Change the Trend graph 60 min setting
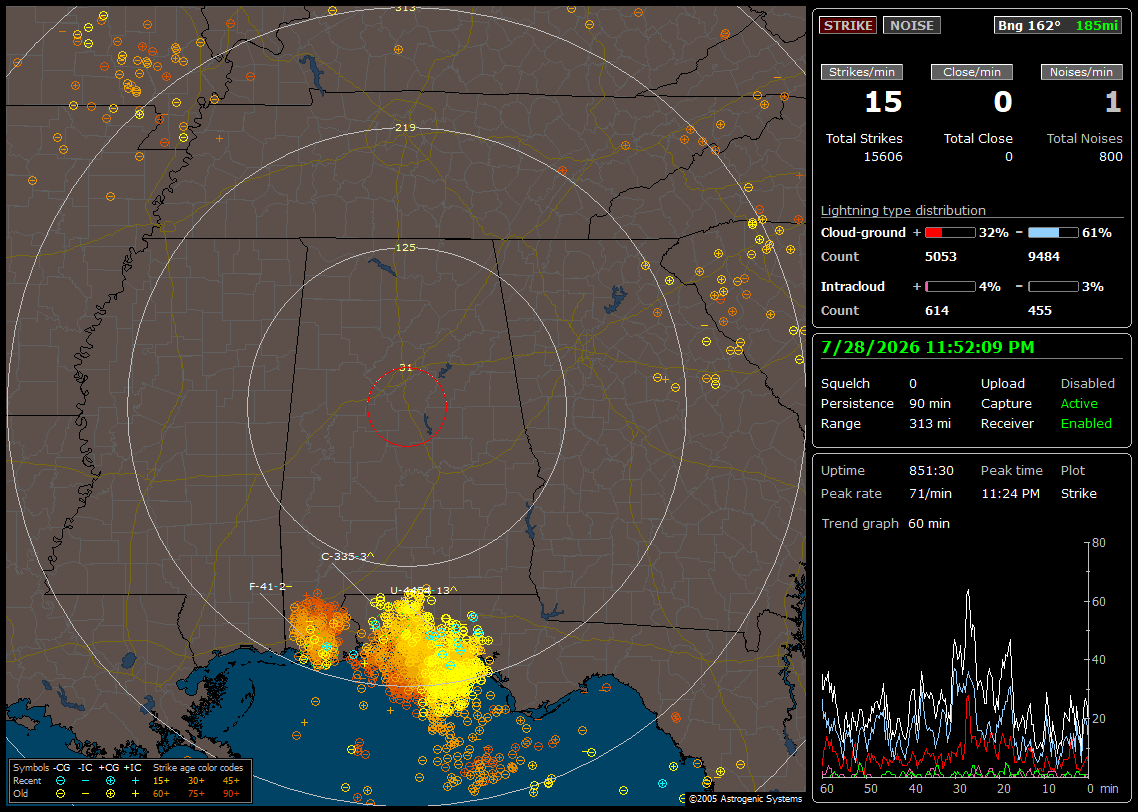This screenshot has height=812, width=1138. 929,523
